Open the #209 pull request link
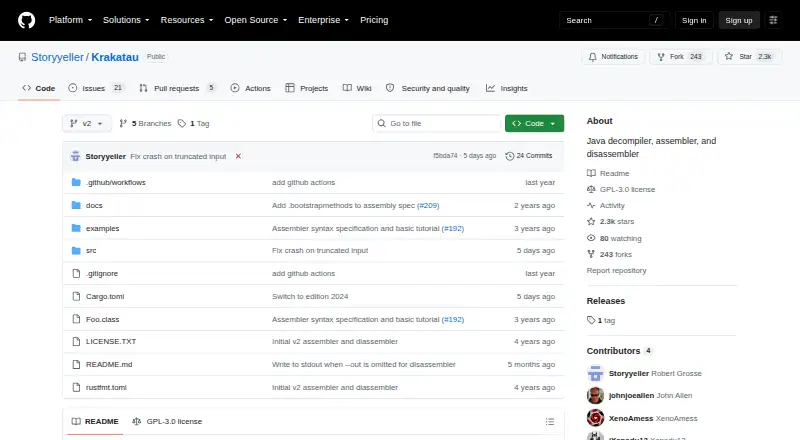 pos(428,205)
